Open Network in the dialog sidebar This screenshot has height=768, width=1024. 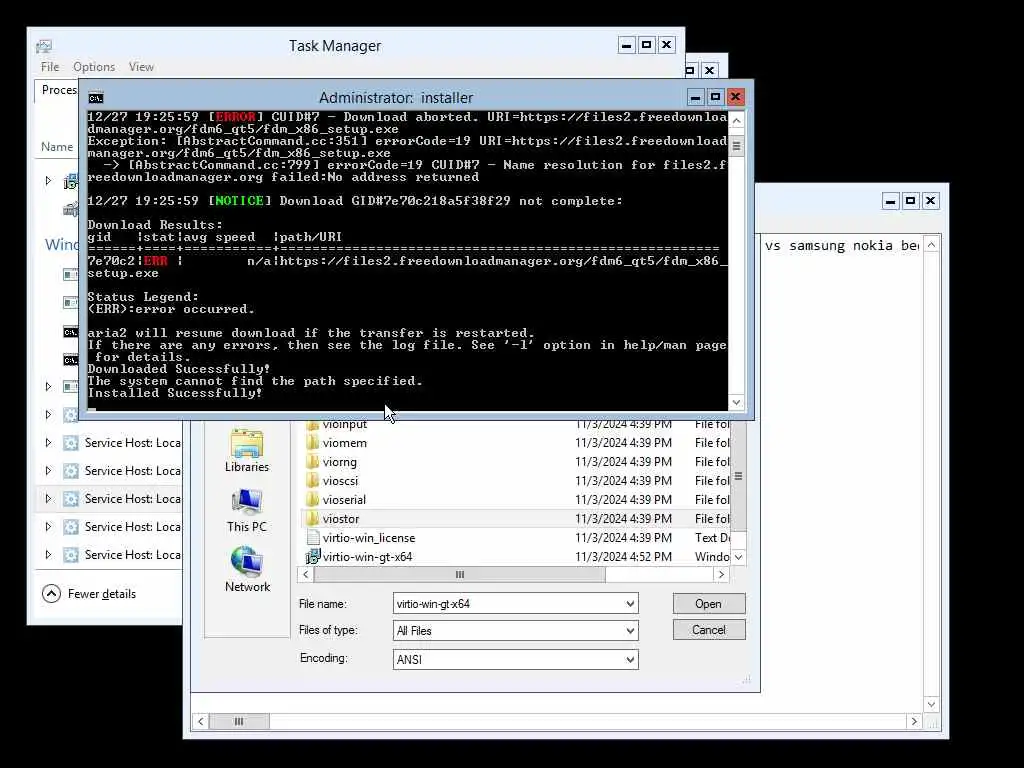pyautogui.click(x=247, y=570)
